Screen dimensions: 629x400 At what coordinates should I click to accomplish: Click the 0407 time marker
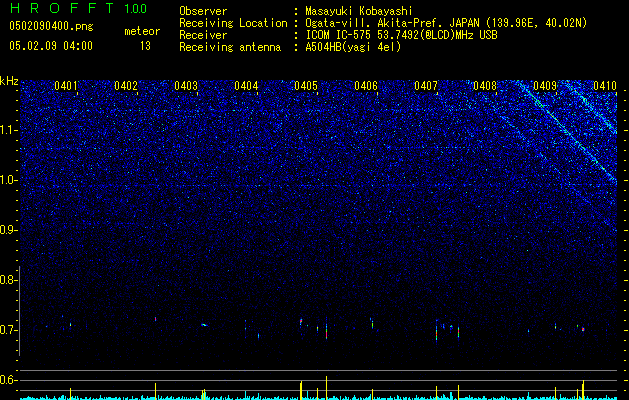point(426,86)
